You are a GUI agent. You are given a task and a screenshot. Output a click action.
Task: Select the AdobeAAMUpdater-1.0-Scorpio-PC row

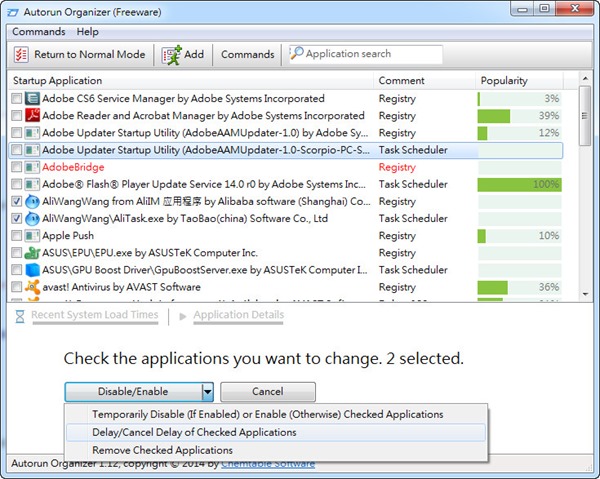(285, 150)
